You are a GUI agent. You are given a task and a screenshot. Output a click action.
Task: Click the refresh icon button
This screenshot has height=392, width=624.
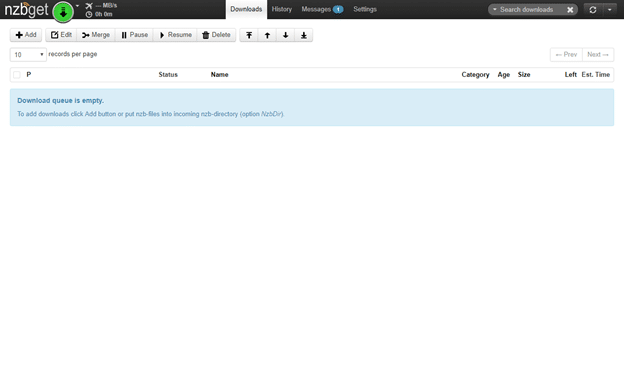click(593, 10)
